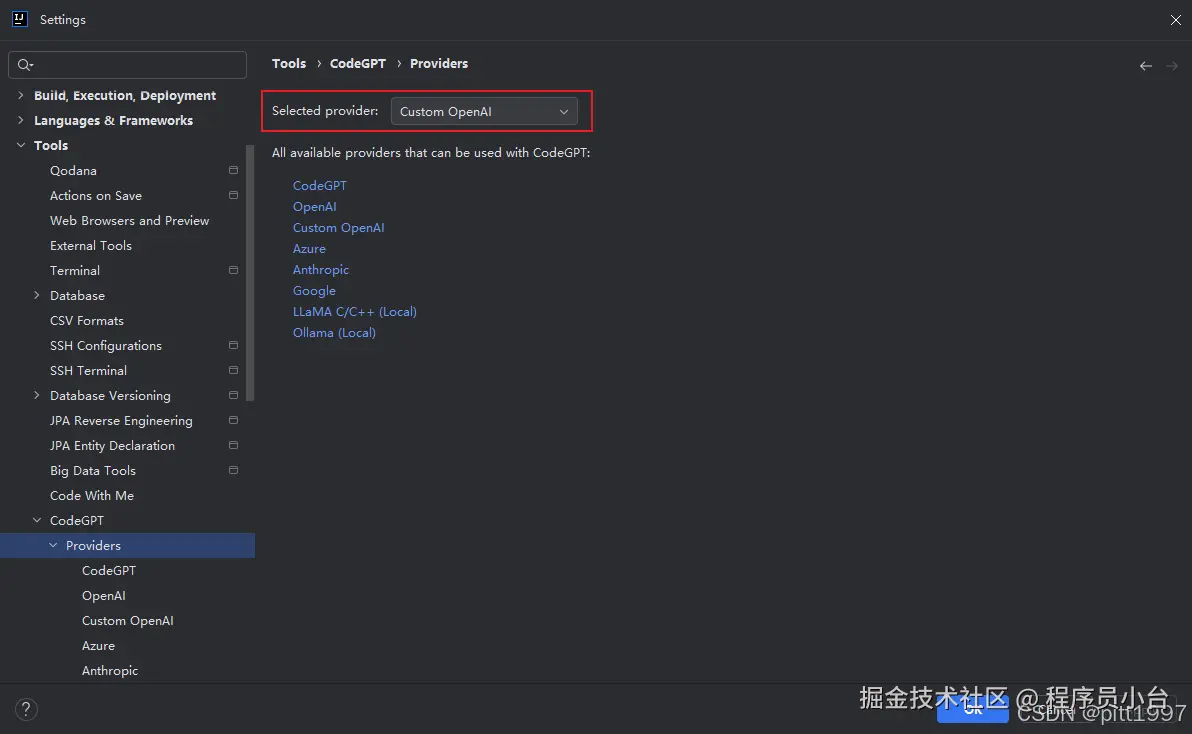Select Web Browsers and Preview settings

(129, 220)
